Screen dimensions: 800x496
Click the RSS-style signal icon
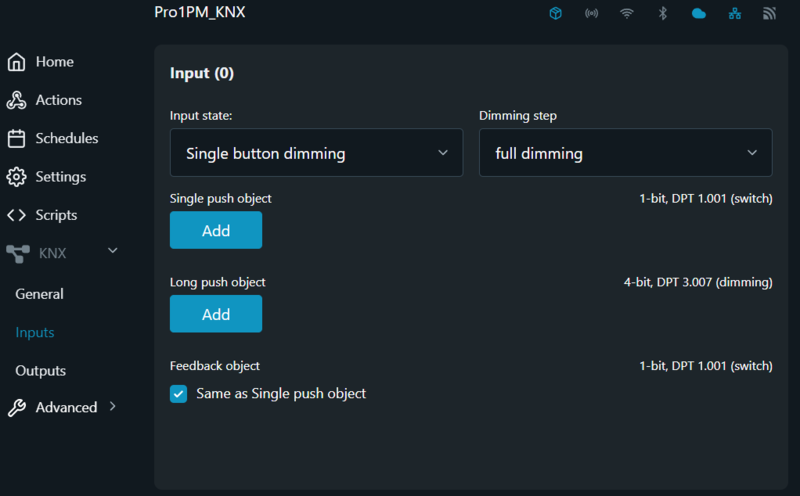[769, 14]
